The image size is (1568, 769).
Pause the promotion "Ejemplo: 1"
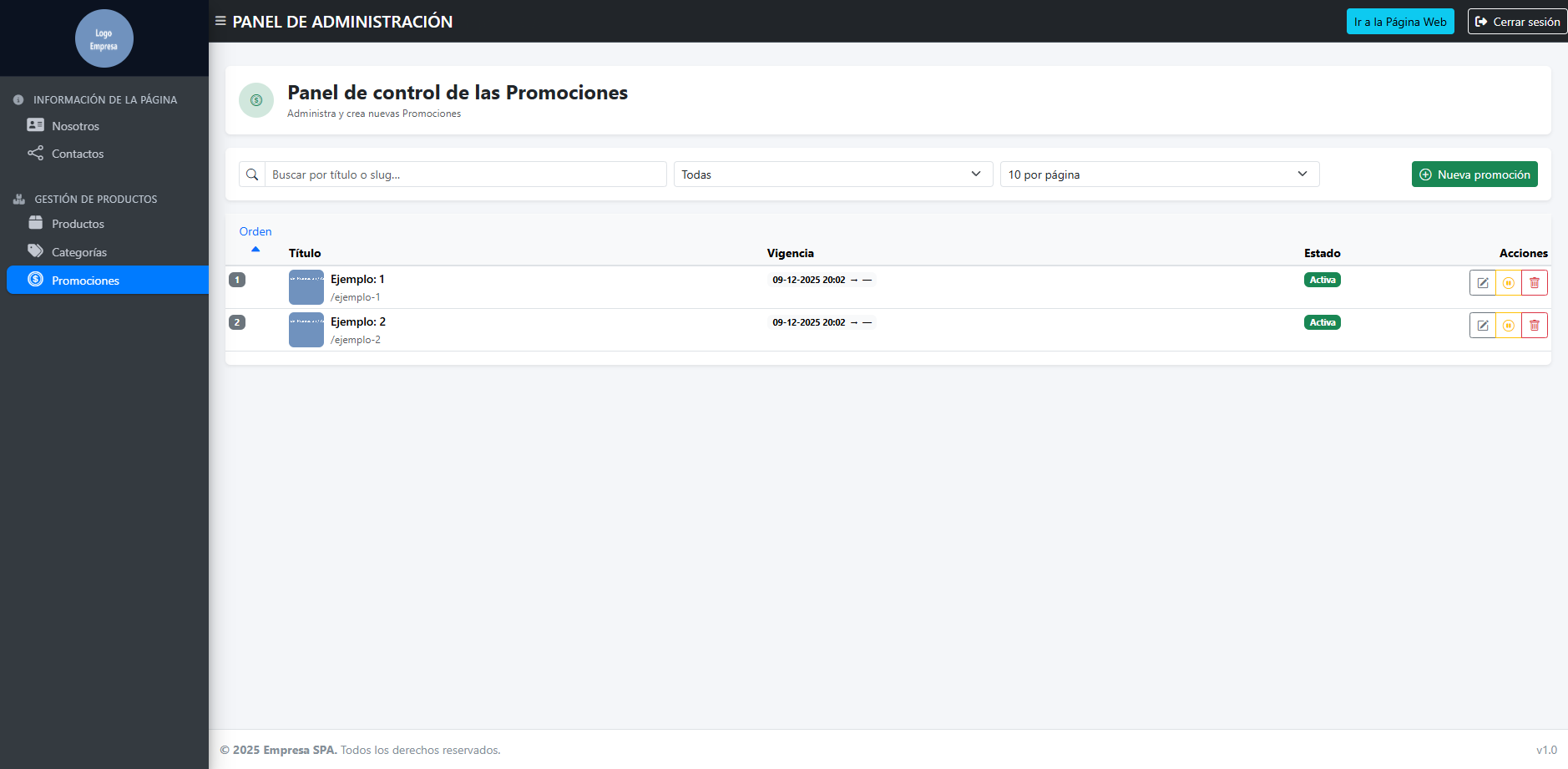[1509, 282]
